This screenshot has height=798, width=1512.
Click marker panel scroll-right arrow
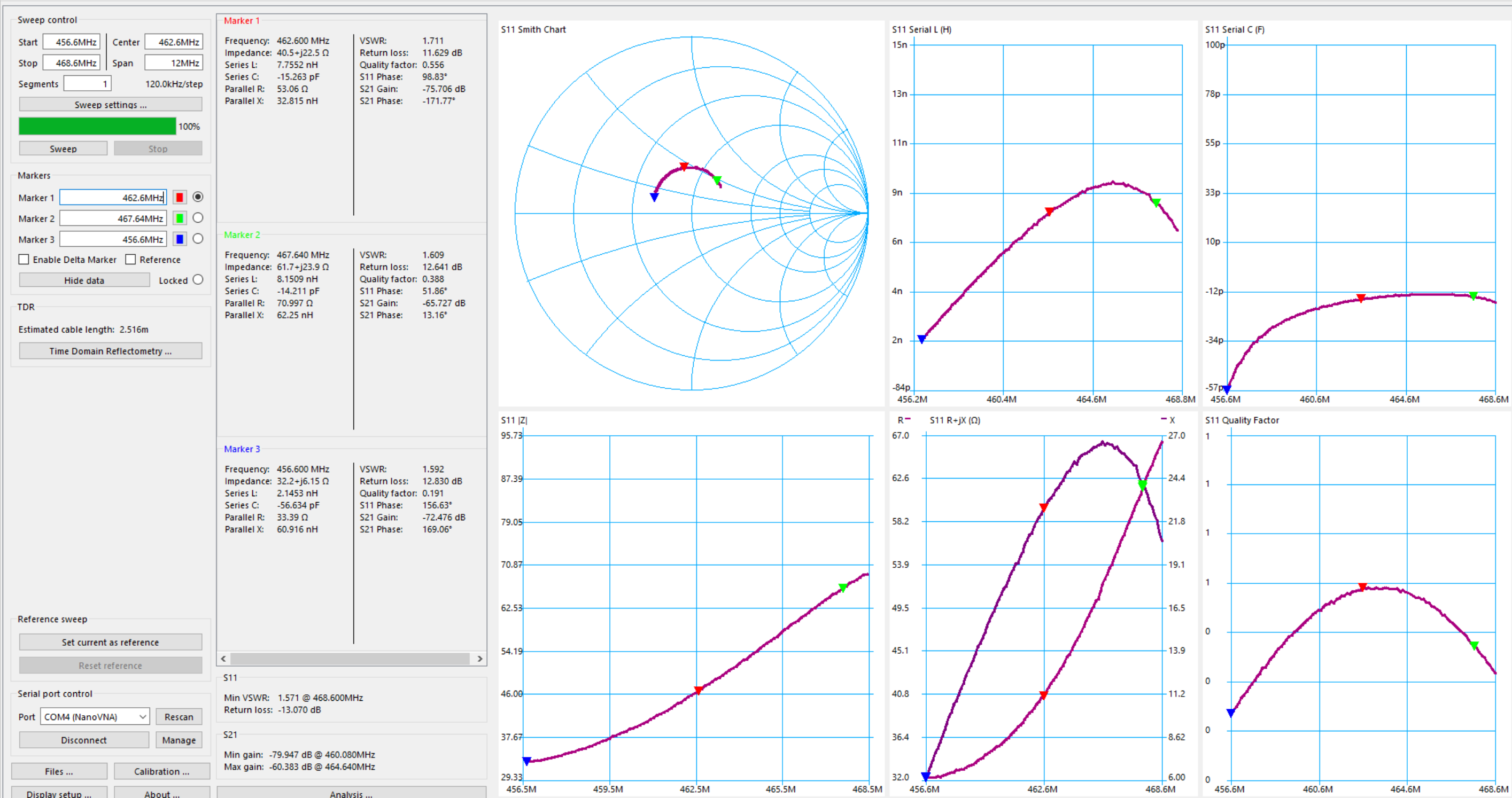(x=480, y=659)
